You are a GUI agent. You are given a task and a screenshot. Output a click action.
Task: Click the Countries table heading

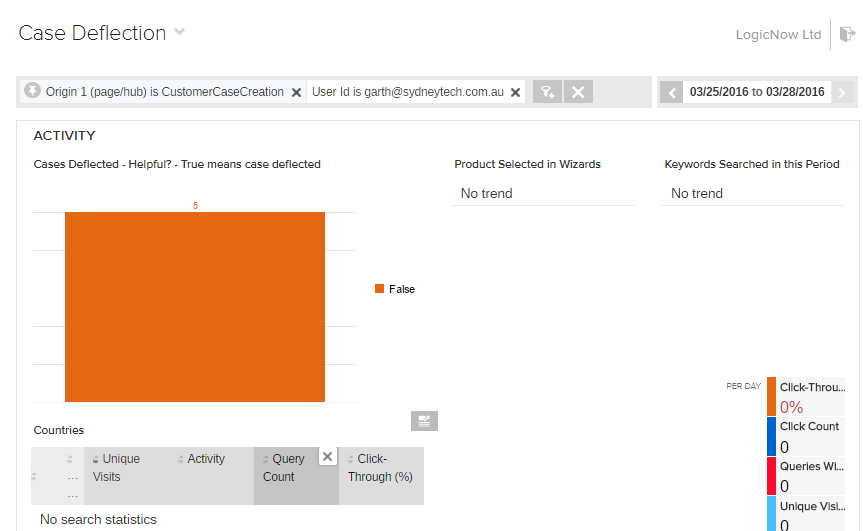coord(58,430)
